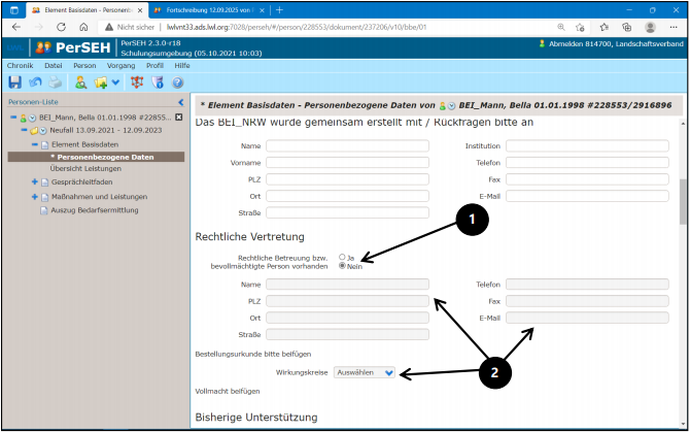Viewport: 690px width, 432px height.
Task: Click the clock icon beside BEI_Mann in the tree
Action: (32, 118)
